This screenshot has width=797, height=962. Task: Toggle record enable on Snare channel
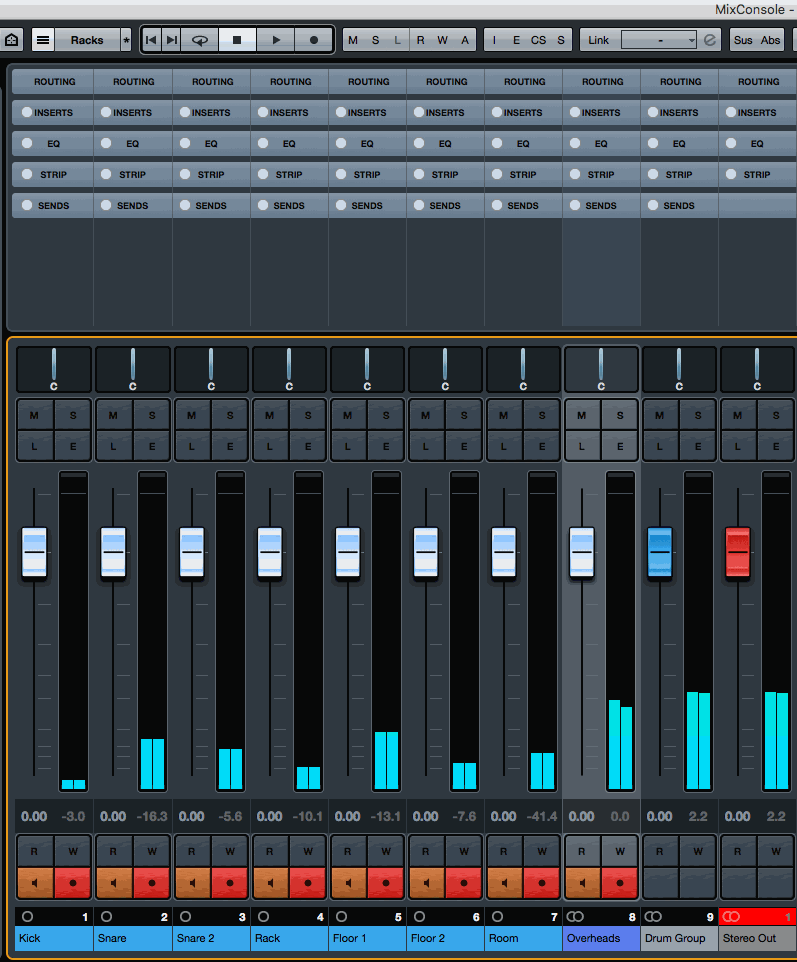pos(152,883)
